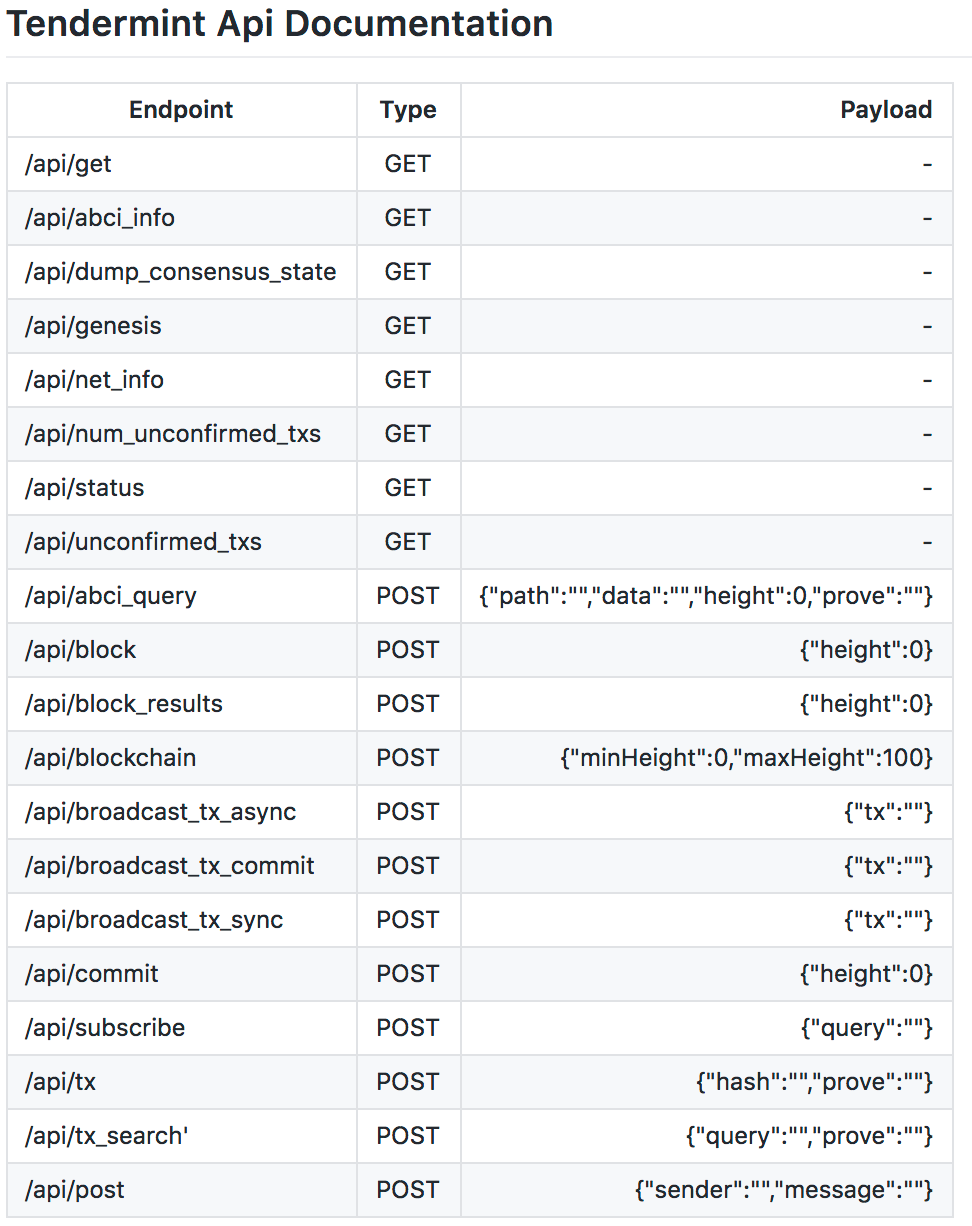Click the /api/blockchain minHeight payload
The image size is (972, 1226).
(x=746, y=758)
